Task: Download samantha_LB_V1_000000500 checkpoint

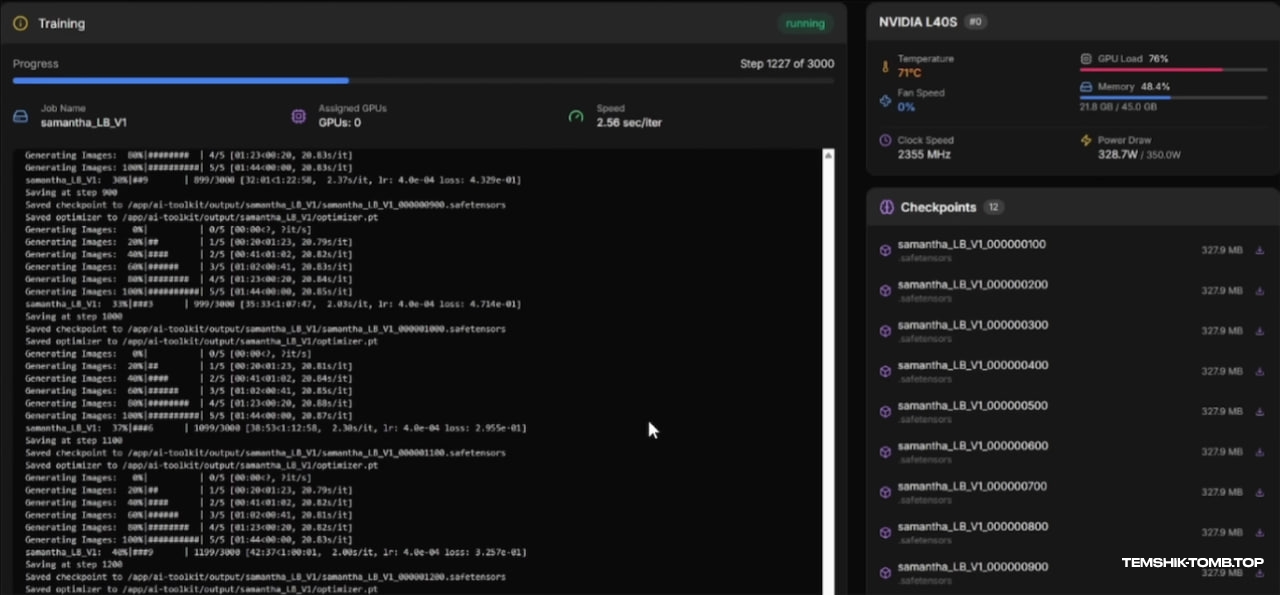Action: pos(1260,411)
